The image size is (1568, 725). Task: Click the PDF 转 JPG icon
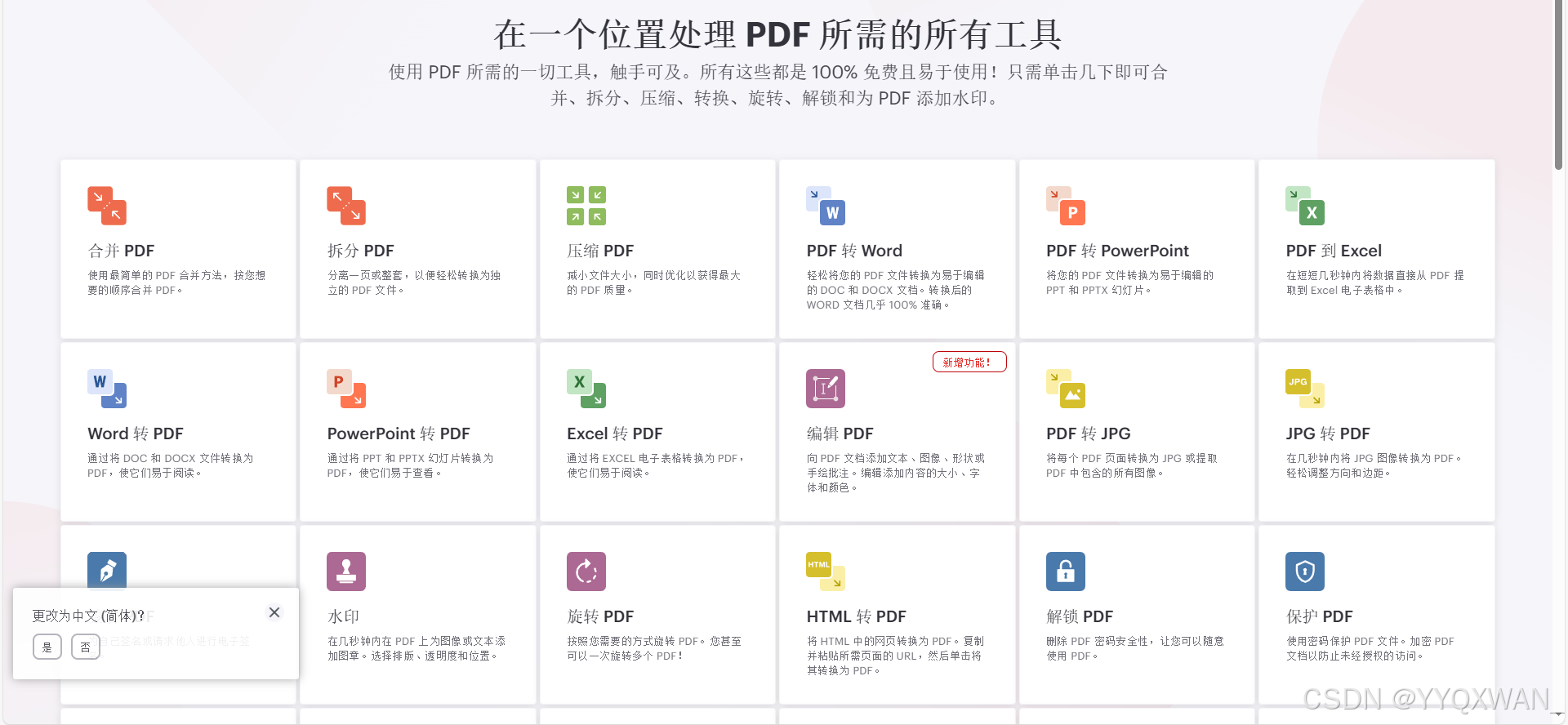pos(1066,389)
